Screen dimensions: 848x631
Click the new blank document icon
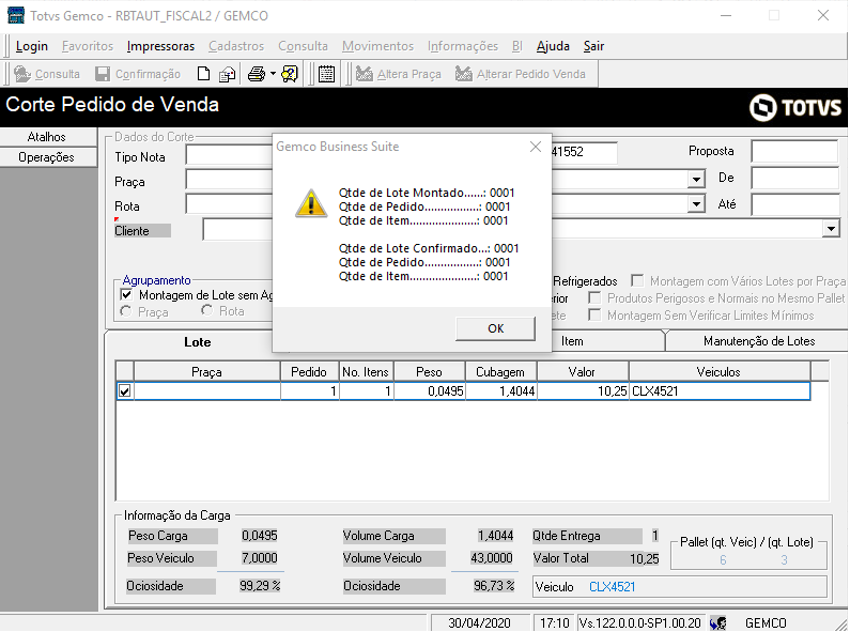(x=203, y=74)
